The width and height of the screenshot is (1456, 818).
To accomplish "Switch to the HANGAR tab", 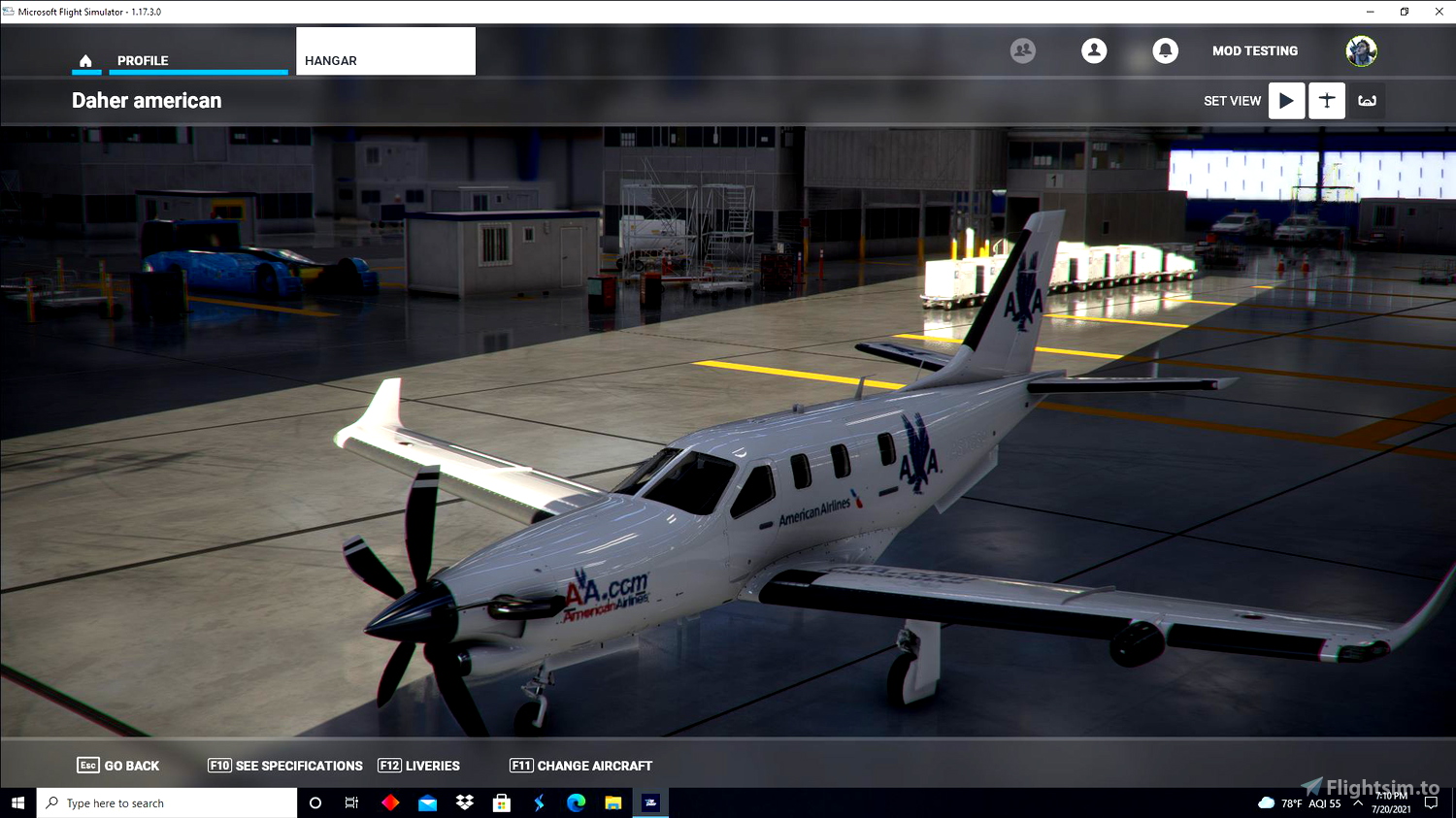I will click(x=330, y=59).
